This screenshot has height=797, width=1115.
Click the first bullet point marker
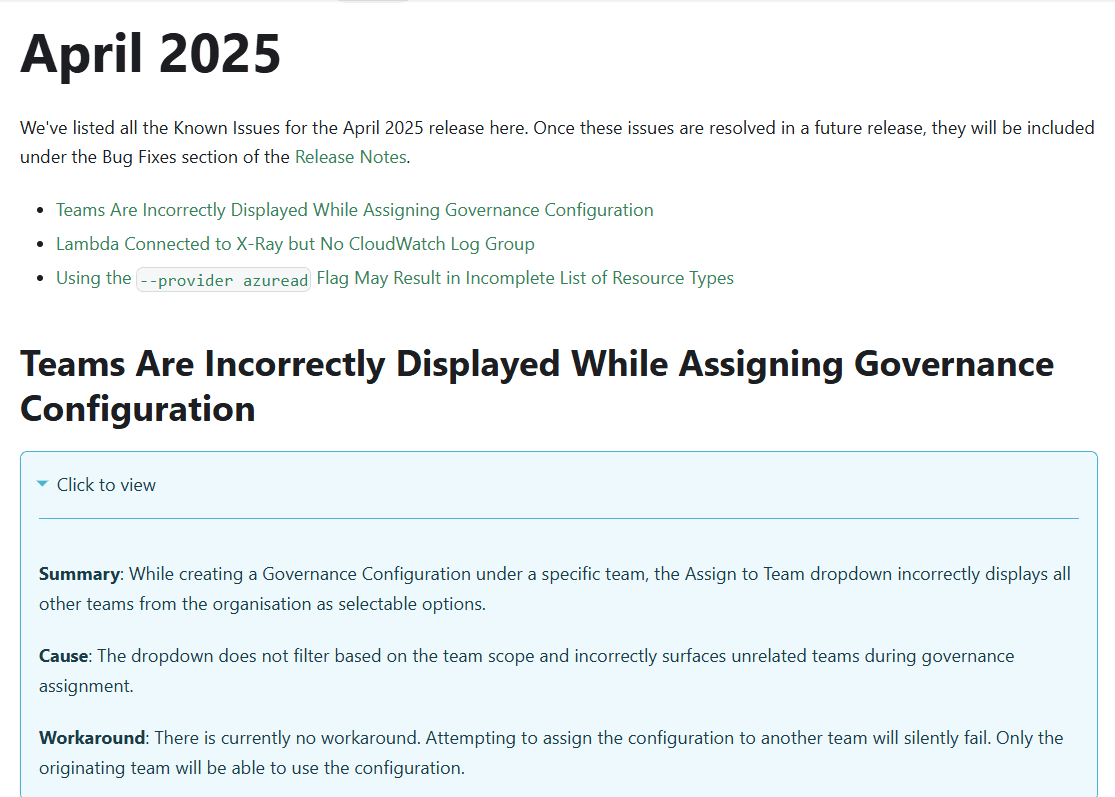[41, 211]
